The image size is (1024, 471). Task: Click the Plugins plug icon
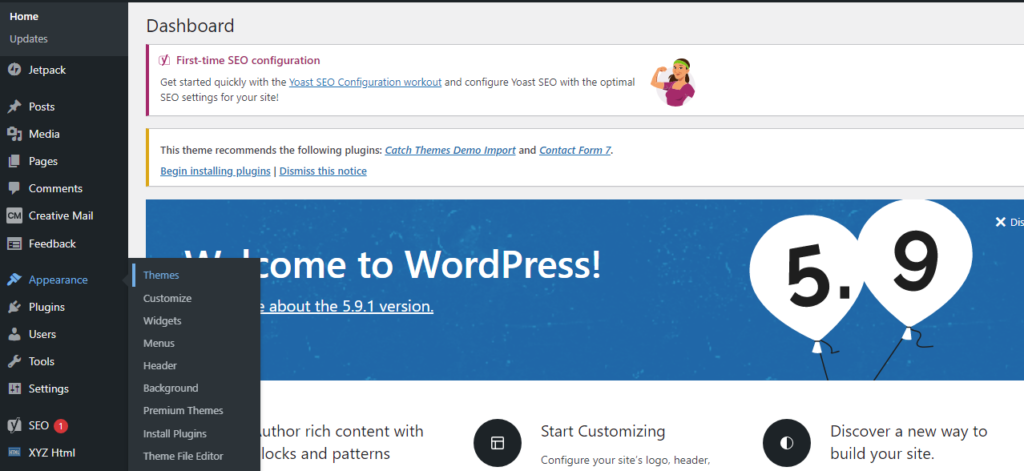tap(14, 307)
